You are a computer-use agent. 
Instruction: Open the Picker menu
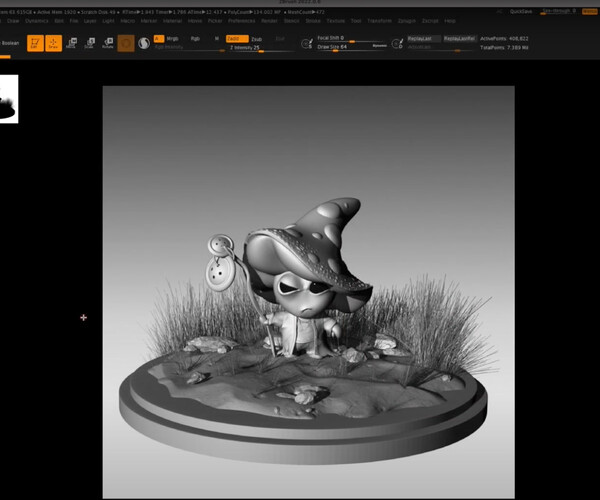point(215,21)
